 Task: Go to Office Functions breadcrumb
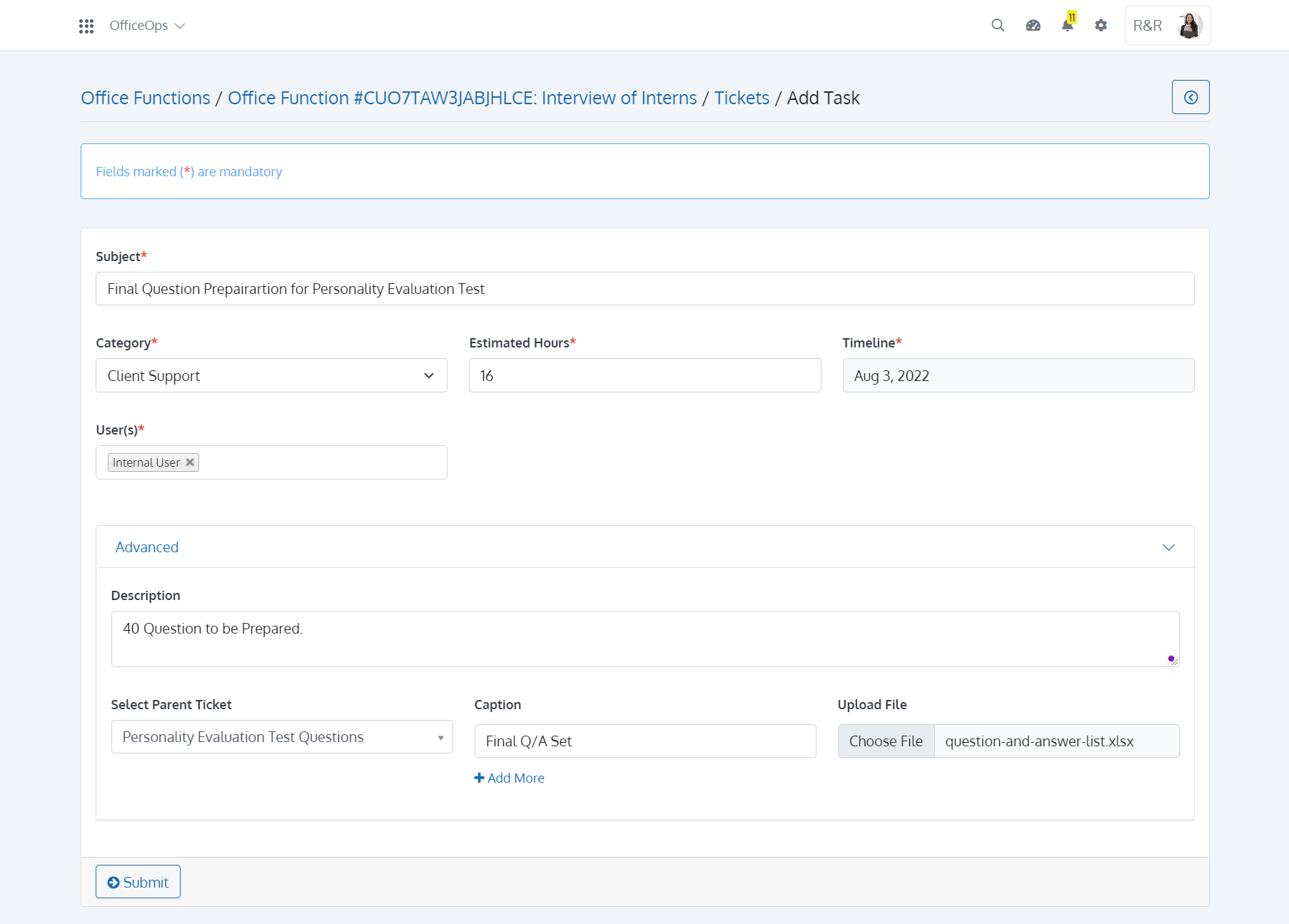pyautogui.click(x=146, y=98)
